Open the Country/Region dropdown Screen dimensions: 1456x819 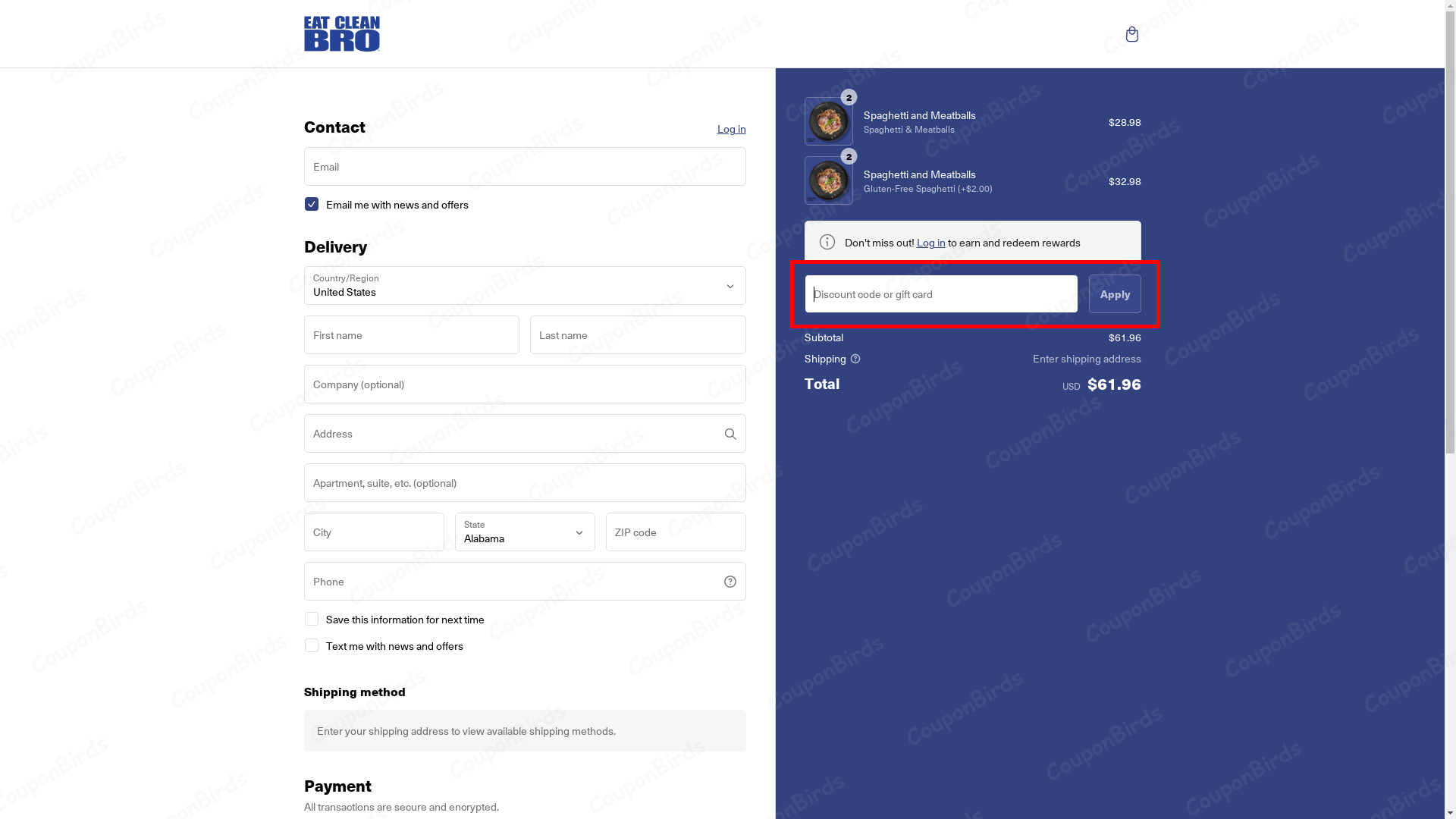tap(525, 286)
